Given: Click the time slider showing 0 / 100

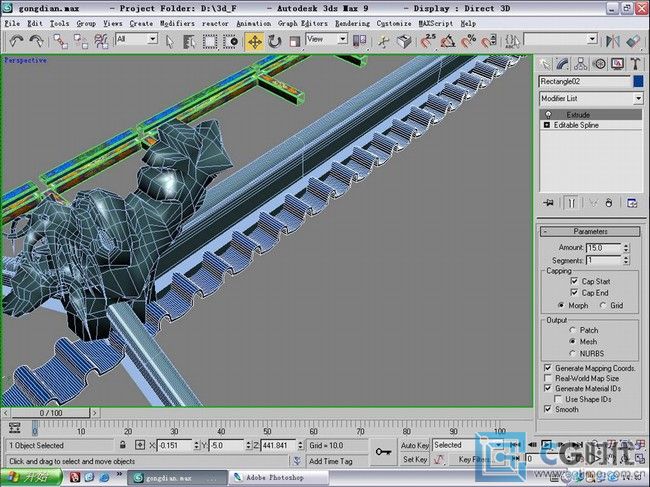Looking at the screenshot, I should point(51,413).
